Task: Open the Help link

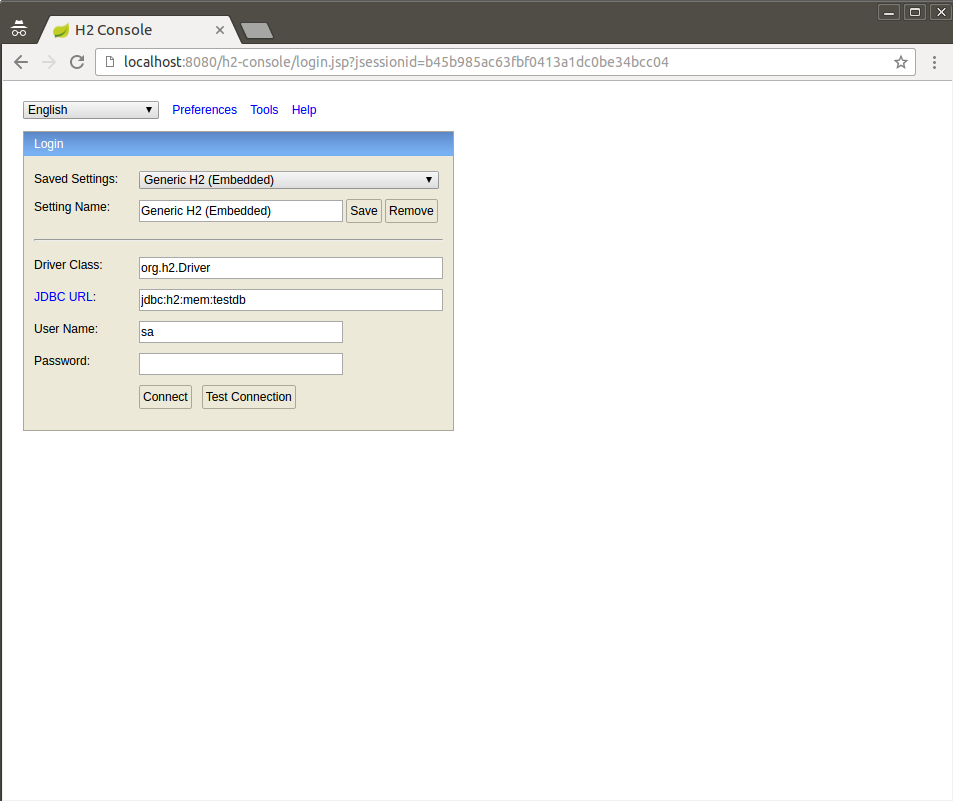Action: (304, 110)
